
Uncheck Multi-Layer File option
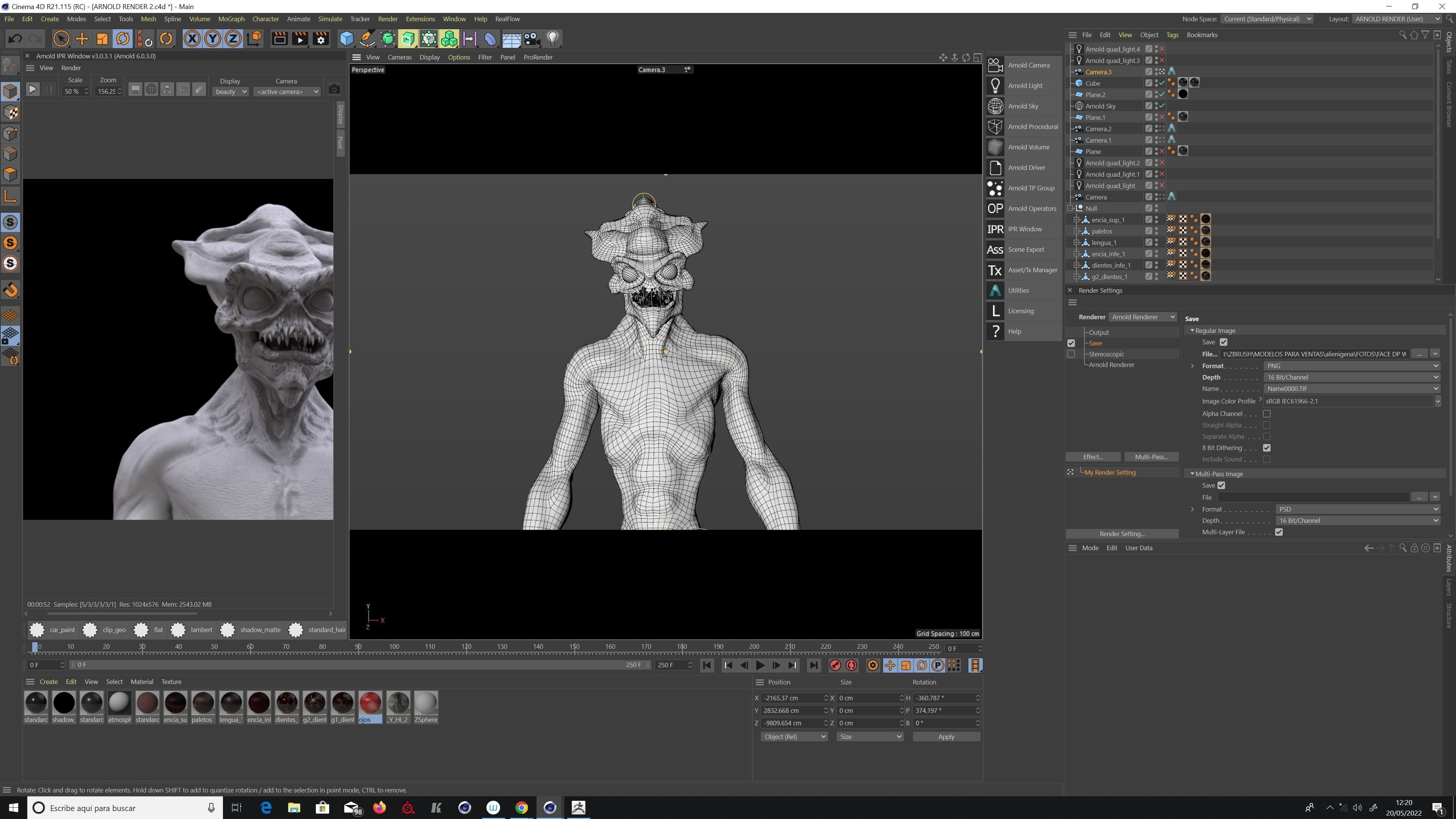coord(1279,532)
